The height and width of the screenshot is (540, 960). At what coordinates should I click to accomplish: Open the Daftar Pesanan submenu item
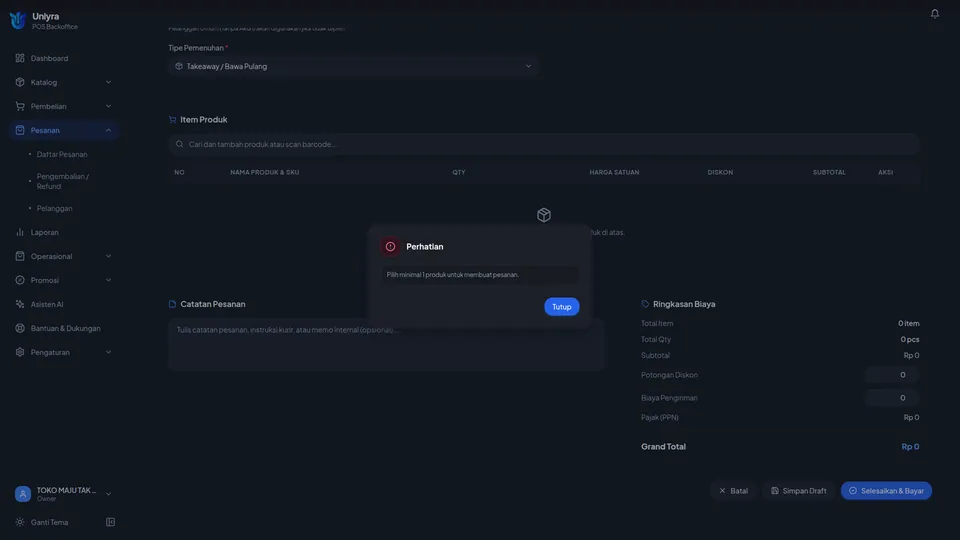coord(62,154)
